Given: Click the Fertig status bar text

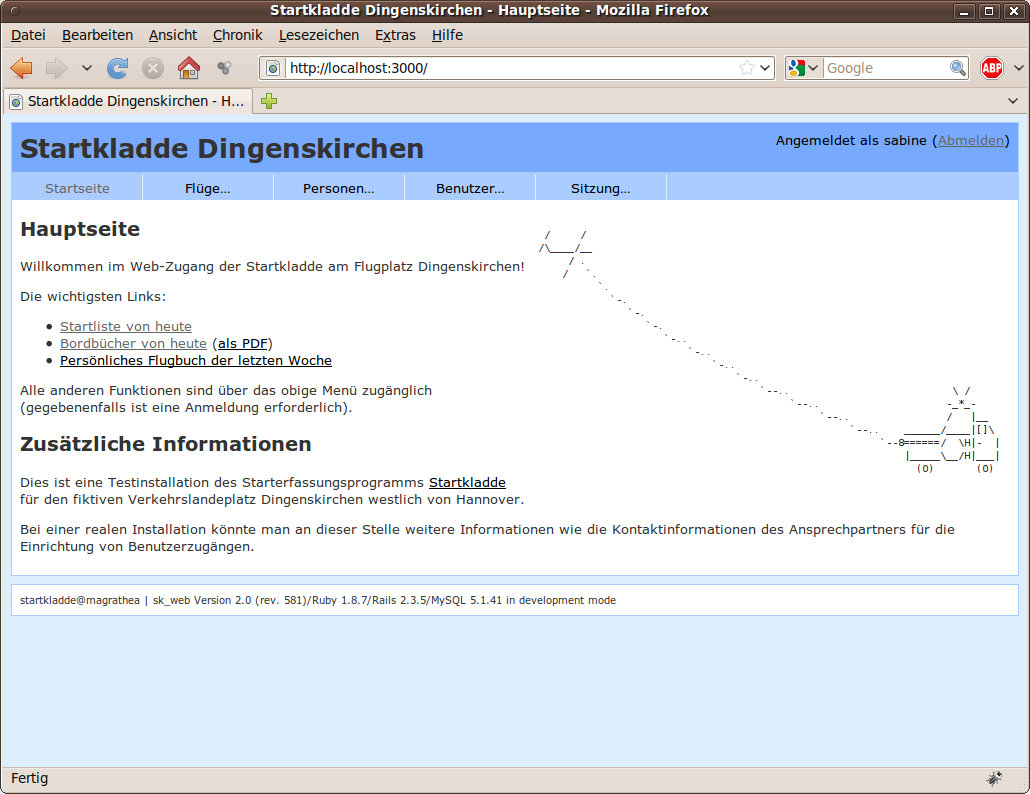Looking at the screenshot, I should click(30, 778).
